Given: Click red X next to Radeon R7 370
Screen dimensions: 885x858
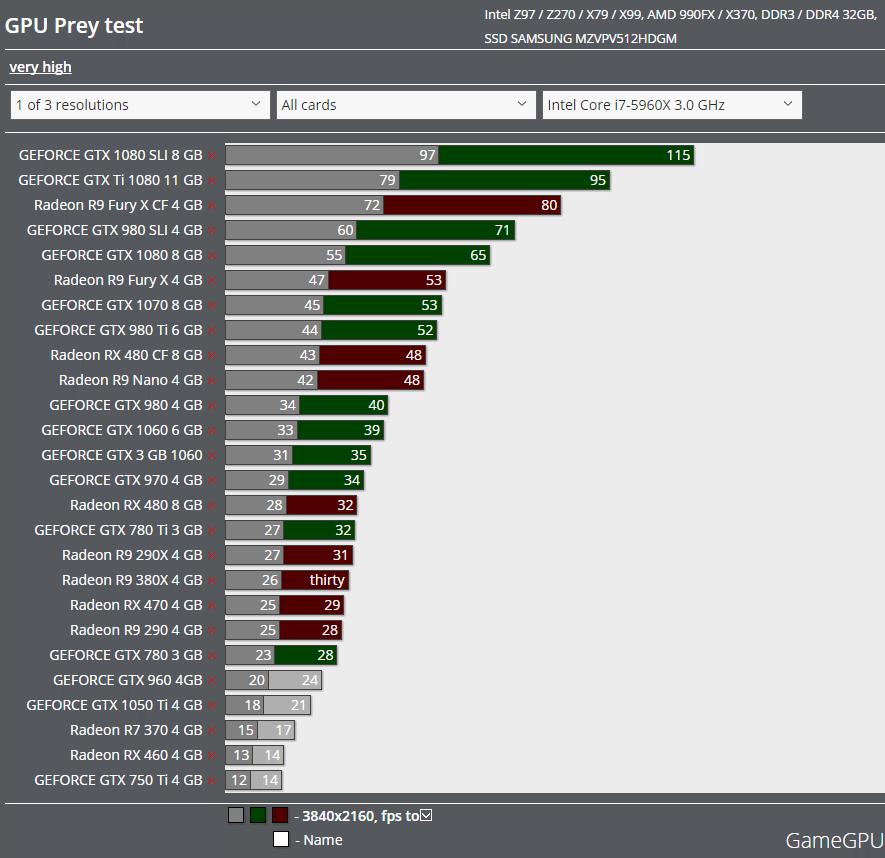Looking at the screenshot, I should click(x=212, y=730).
